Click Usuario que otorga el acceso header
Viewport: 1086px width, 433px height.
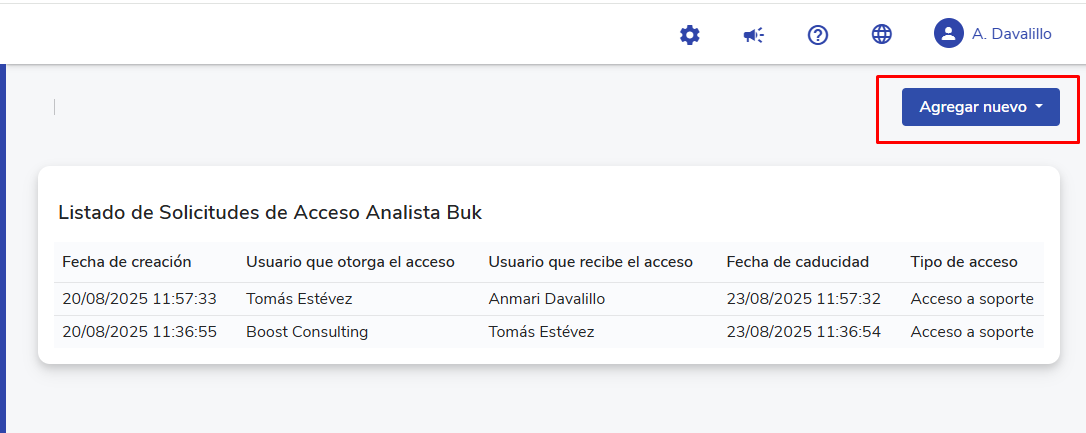350,262
